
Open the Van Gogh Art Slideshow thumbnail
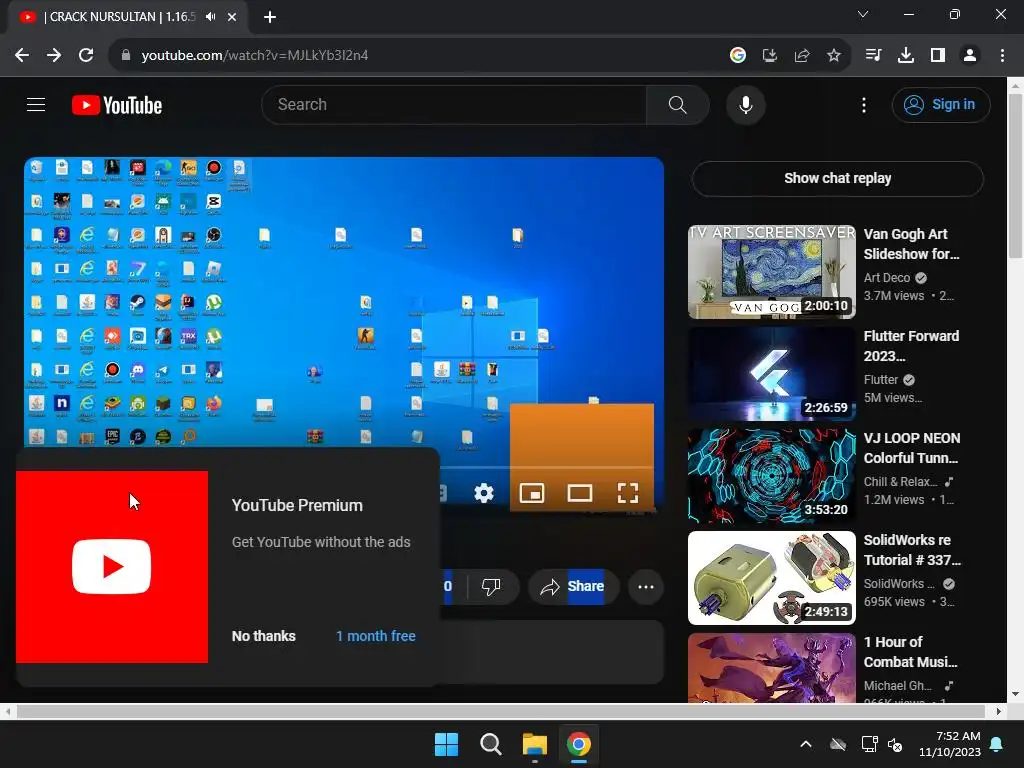point(771,272)
